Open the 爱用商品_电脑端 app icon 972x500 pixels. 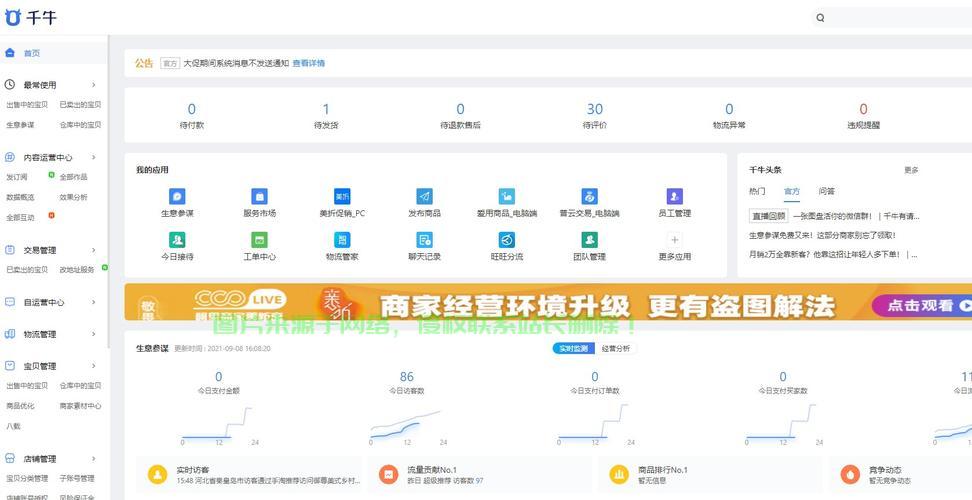pos(507,196)
